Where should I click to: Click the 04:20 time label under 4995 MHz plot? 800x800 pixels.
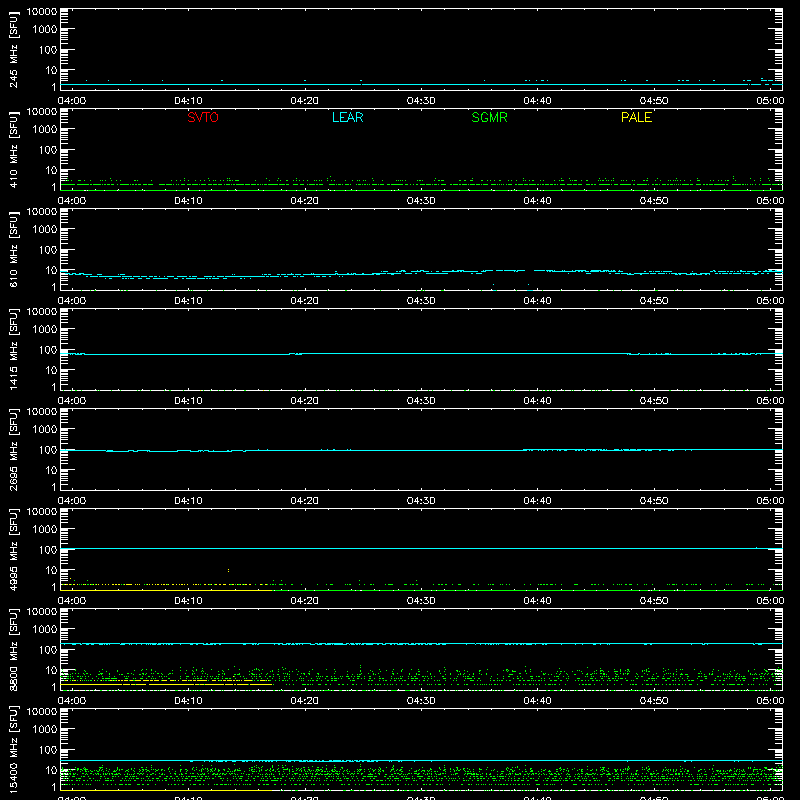pyautogui.click(x=305, y=601)
